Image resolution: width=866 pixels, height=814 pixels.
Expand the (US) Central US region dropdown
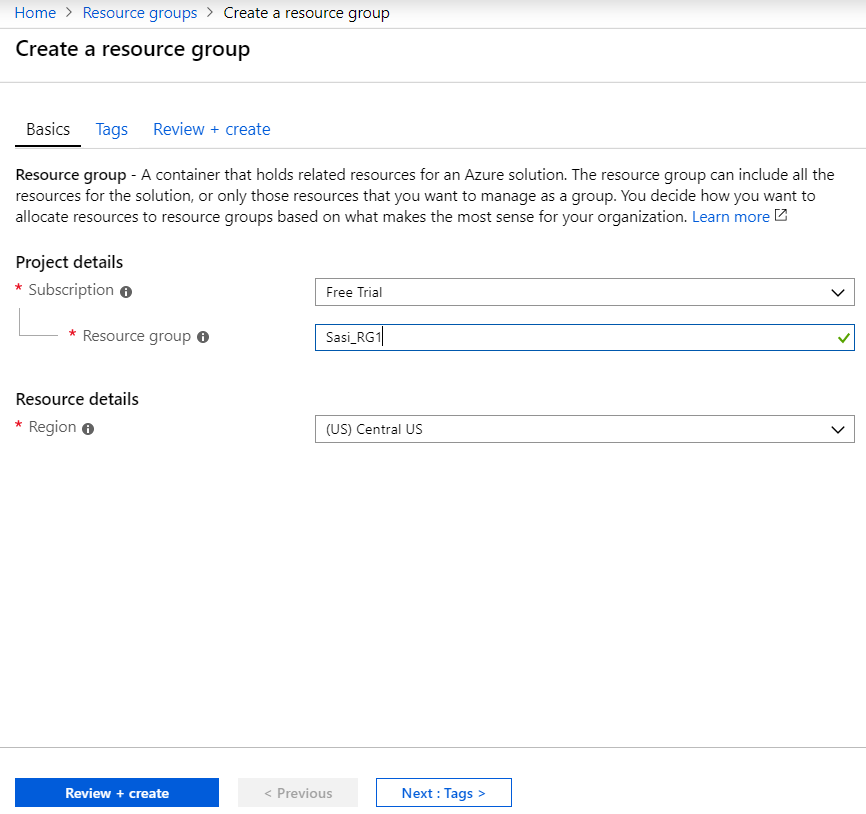click(x=584, y=429)
